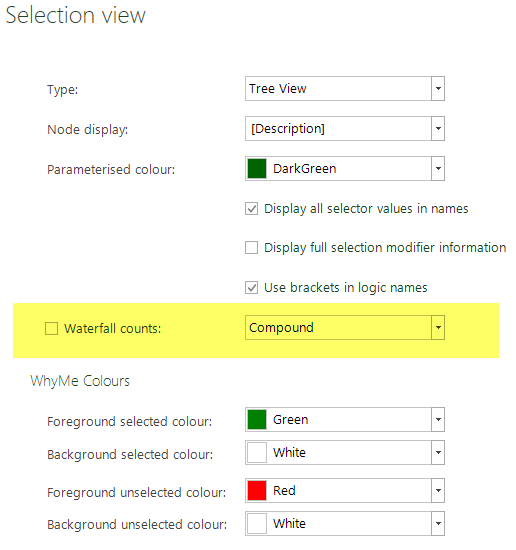516x550 pixels.
Task: Tick the Waterfall counts checkbox
Action: click(x=51, y=329)
